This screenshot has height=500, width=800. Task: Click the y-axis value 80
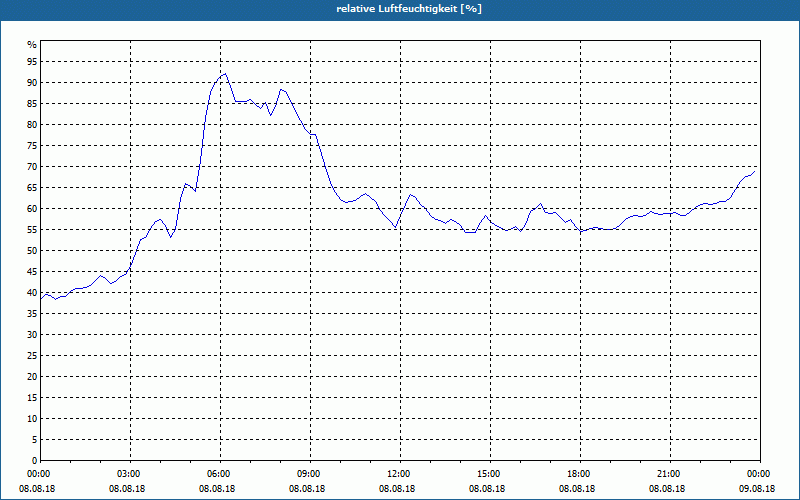point(32,124)
